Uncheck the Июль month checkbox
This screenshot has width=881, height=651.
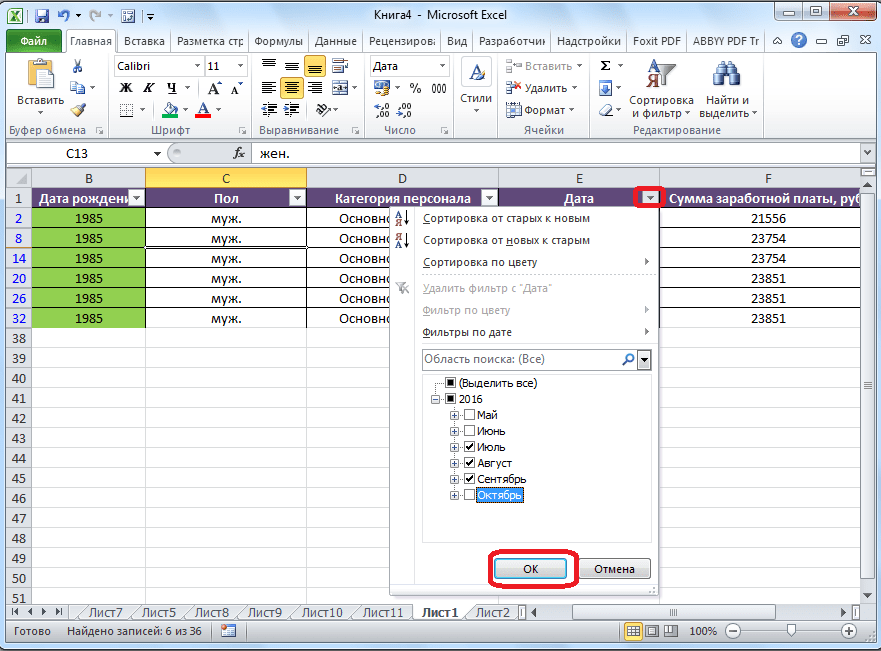tap(470, 447)
